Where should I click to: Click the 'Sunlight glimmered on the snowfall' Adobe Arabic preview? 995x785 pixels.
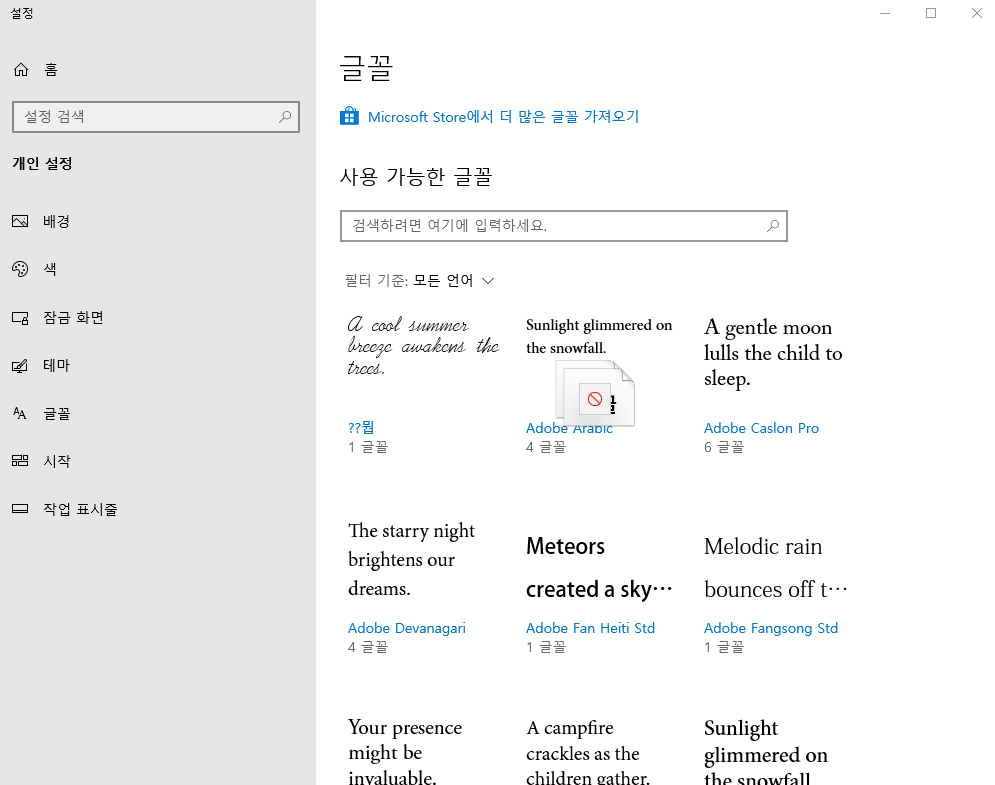(x=599, y=336)
